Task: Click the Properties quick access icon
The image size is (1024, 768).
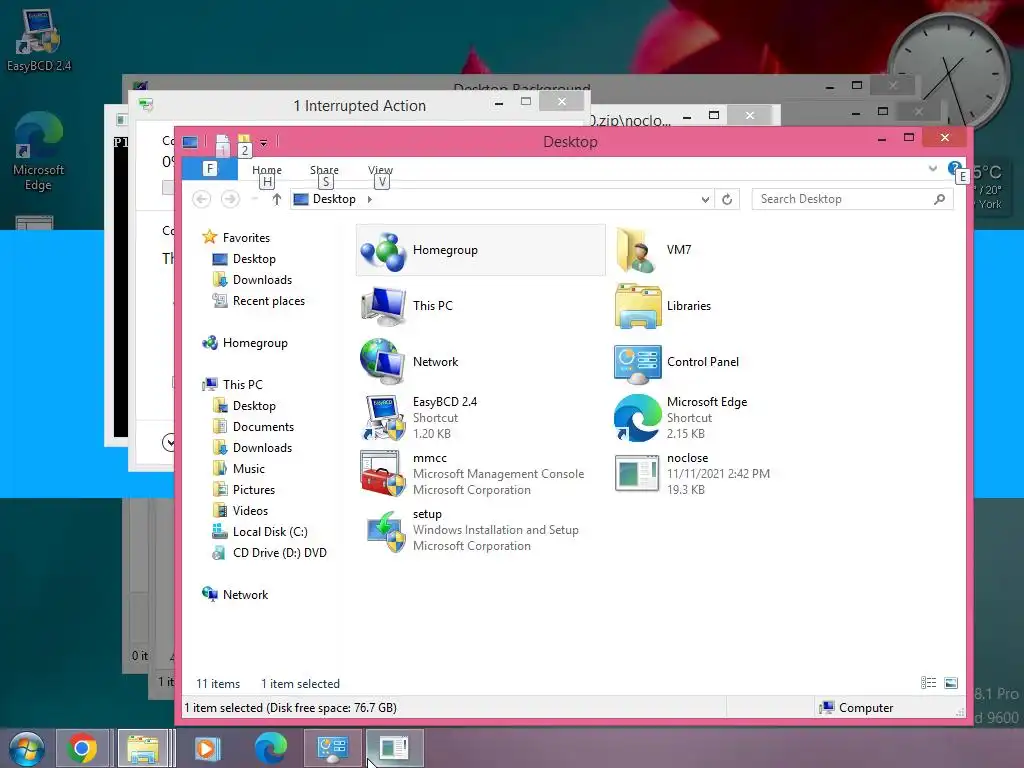Action: [223, 145]
